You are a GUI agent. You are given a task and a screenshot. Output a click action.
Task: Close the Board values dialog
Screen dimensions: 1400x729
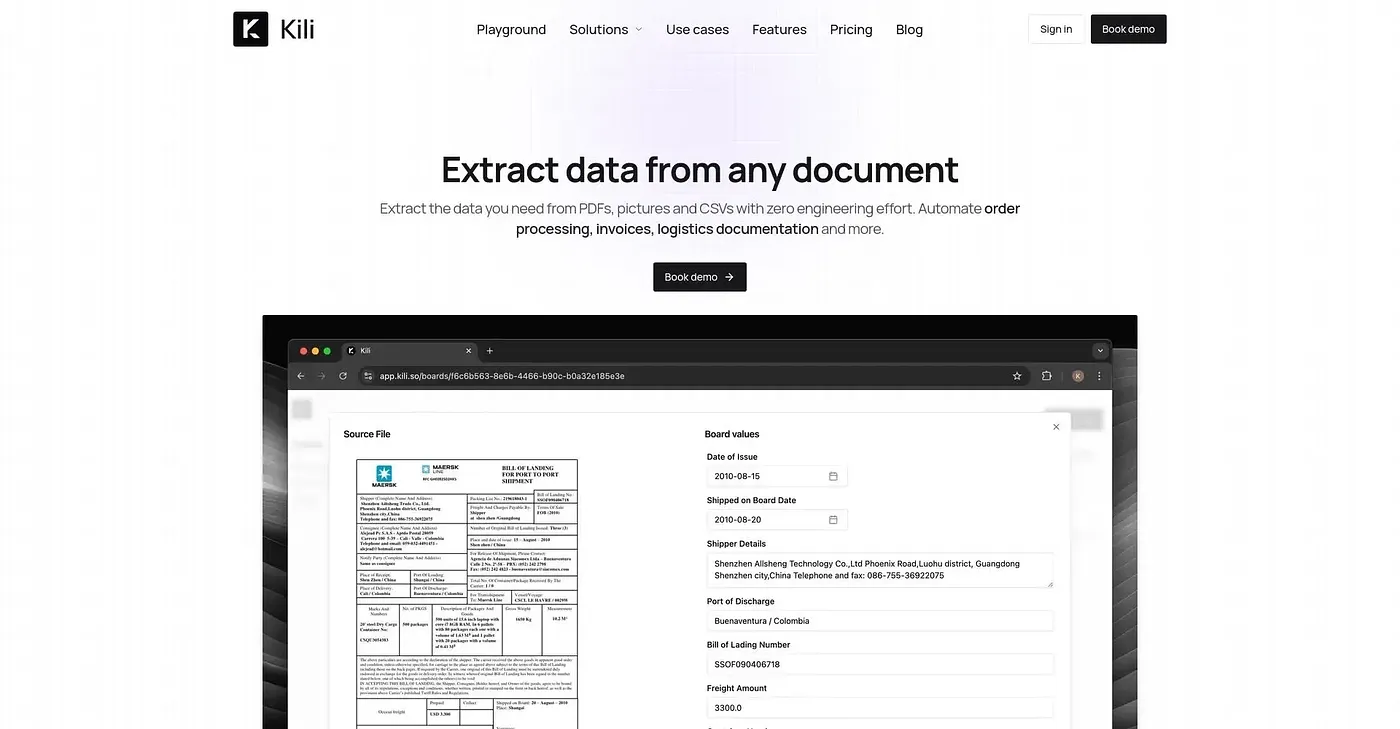1056,427
